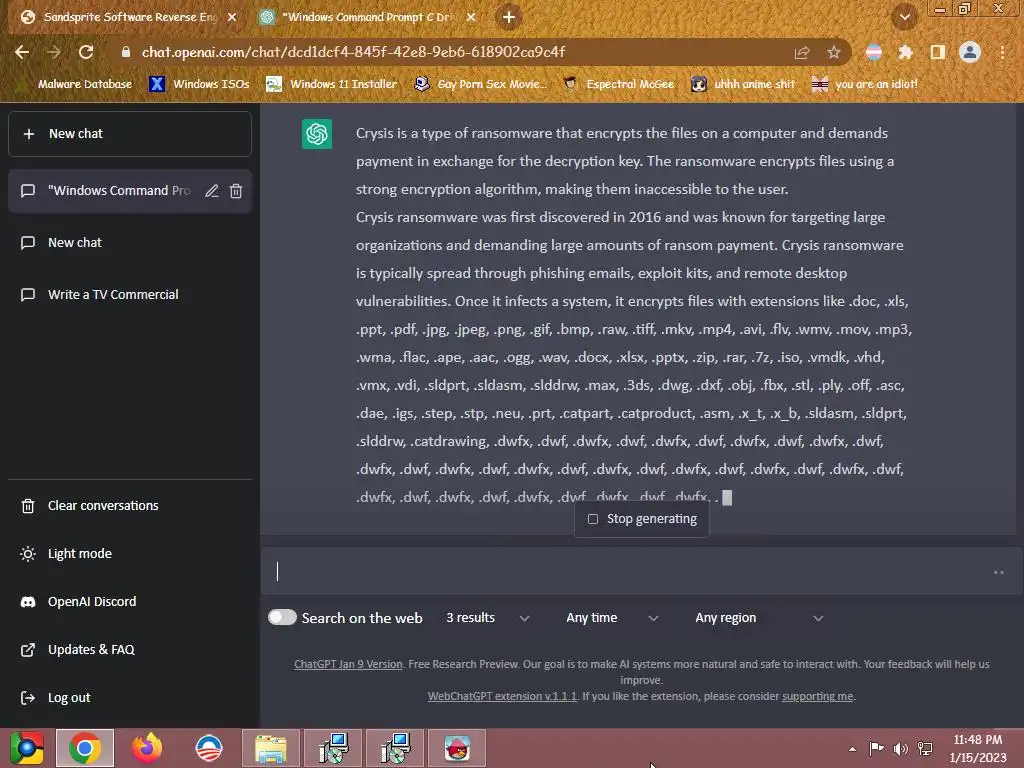The width and height of the screenshot is (1024, 768).
Task: Open the extensions puzzle icon
Action: point(905,52)
